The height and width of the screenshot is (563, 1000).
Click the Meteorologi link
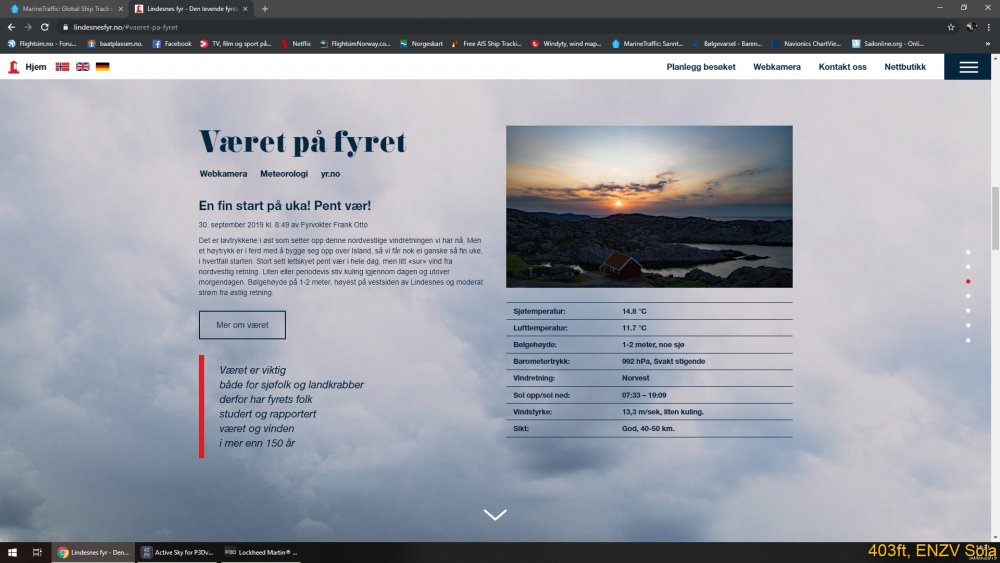point(284,173)
